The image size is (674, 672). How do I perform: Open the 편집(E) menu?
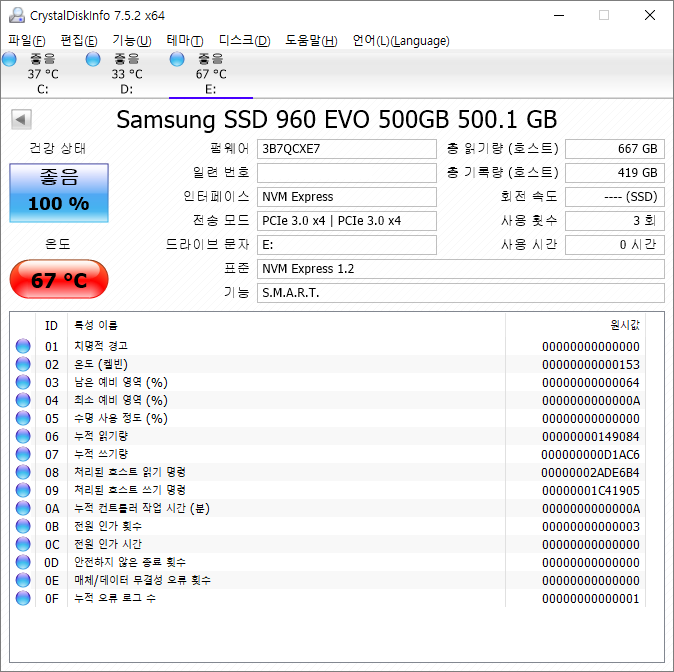[79, 41]
